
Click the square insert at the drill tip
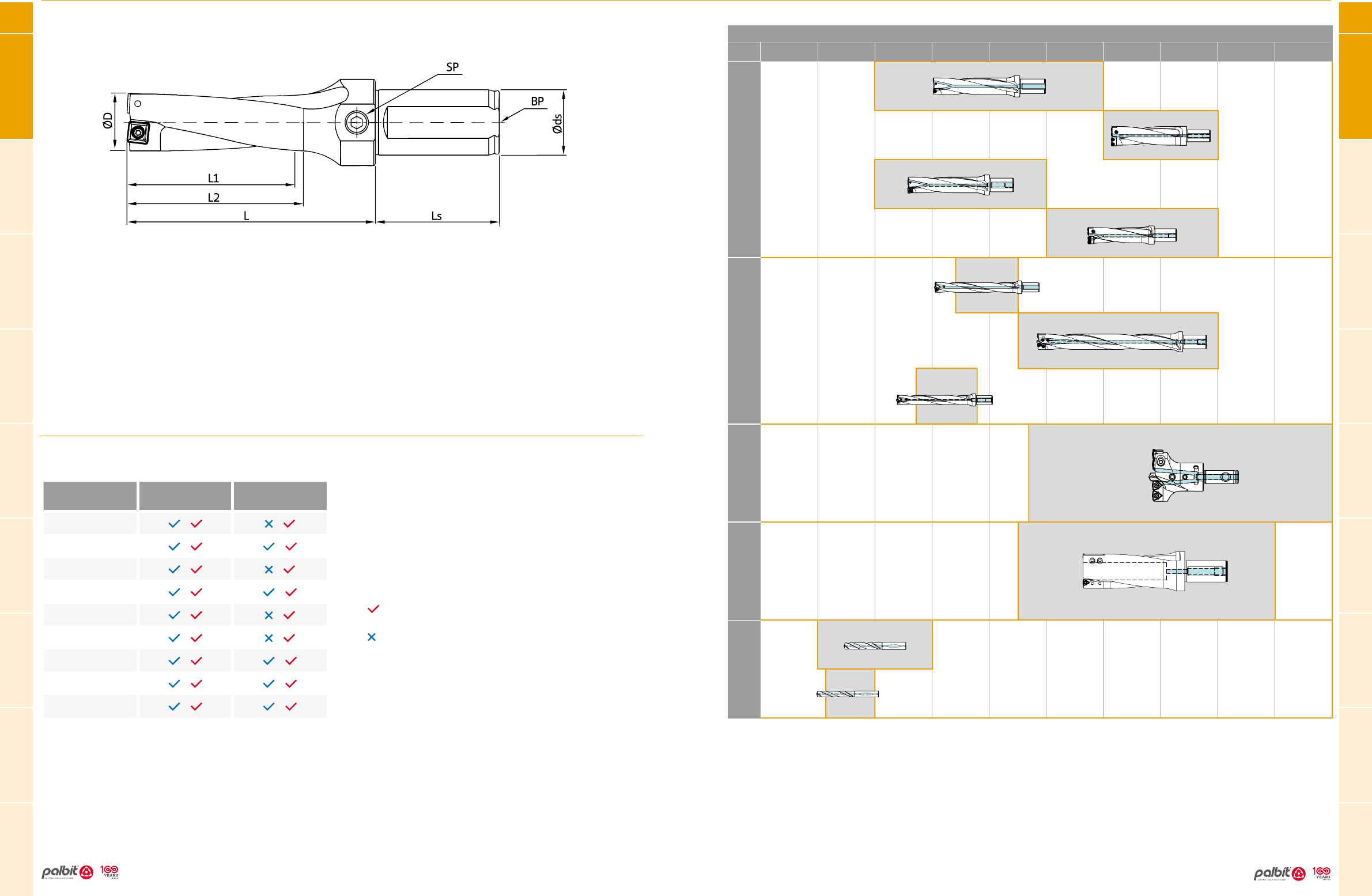coord(138,133)
